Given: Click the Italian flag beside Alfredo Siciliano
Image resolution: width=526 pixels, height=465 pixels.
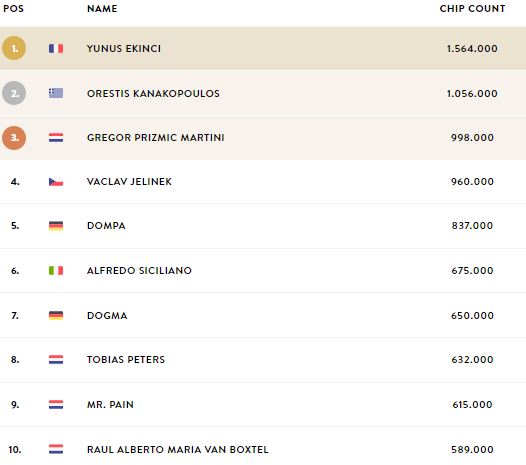Looking at the screenshot, I should pyautogui.click(x=56, y=270).
